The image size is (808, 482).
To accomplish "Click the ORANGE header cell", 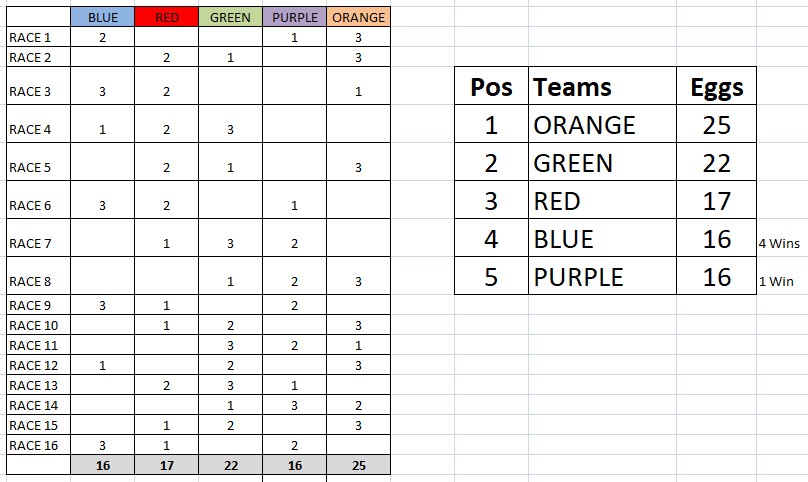I will [x=358, y=17].
